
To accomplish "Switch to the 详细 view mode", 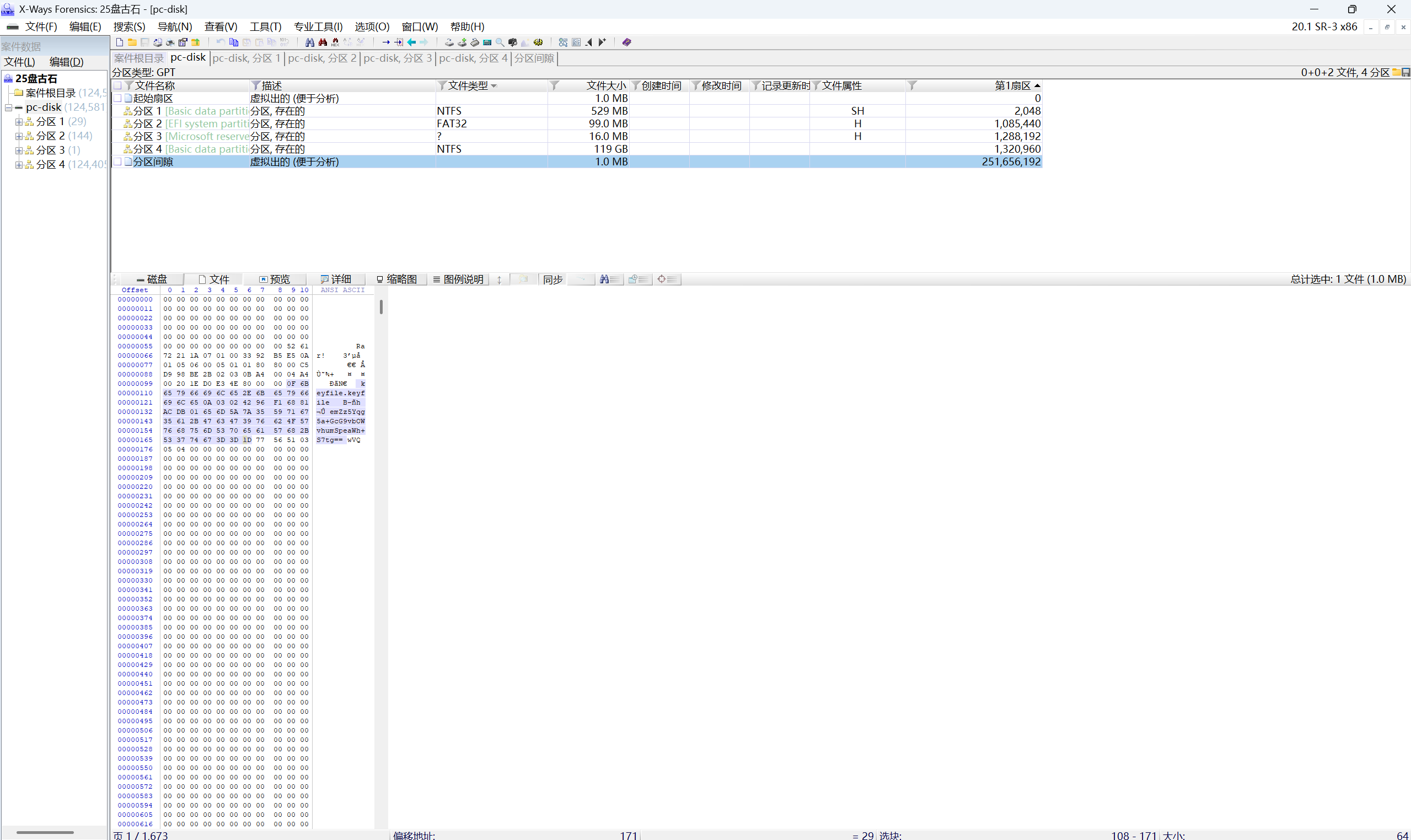I will coord(336,279).
